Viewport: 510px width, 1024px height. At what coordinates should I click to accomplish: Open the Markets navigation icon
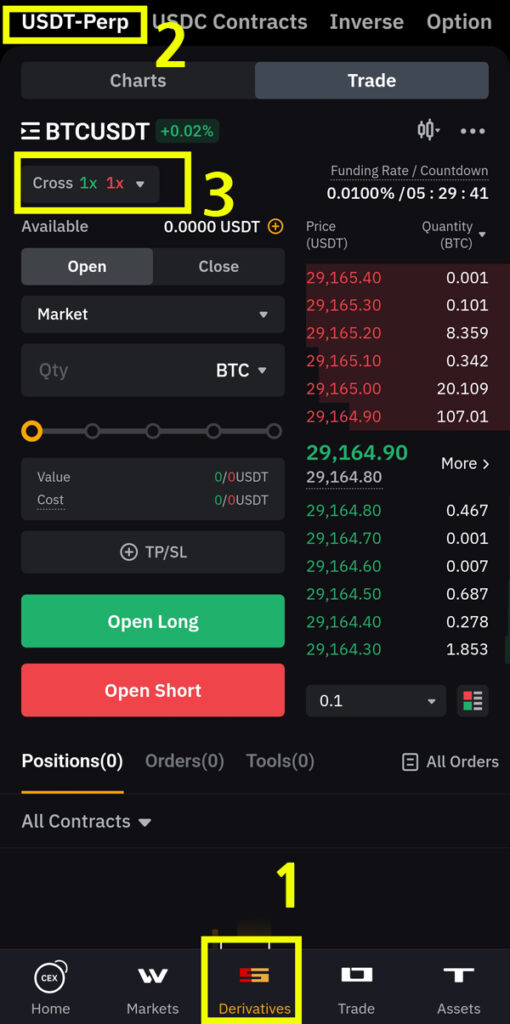click(153, 976)
